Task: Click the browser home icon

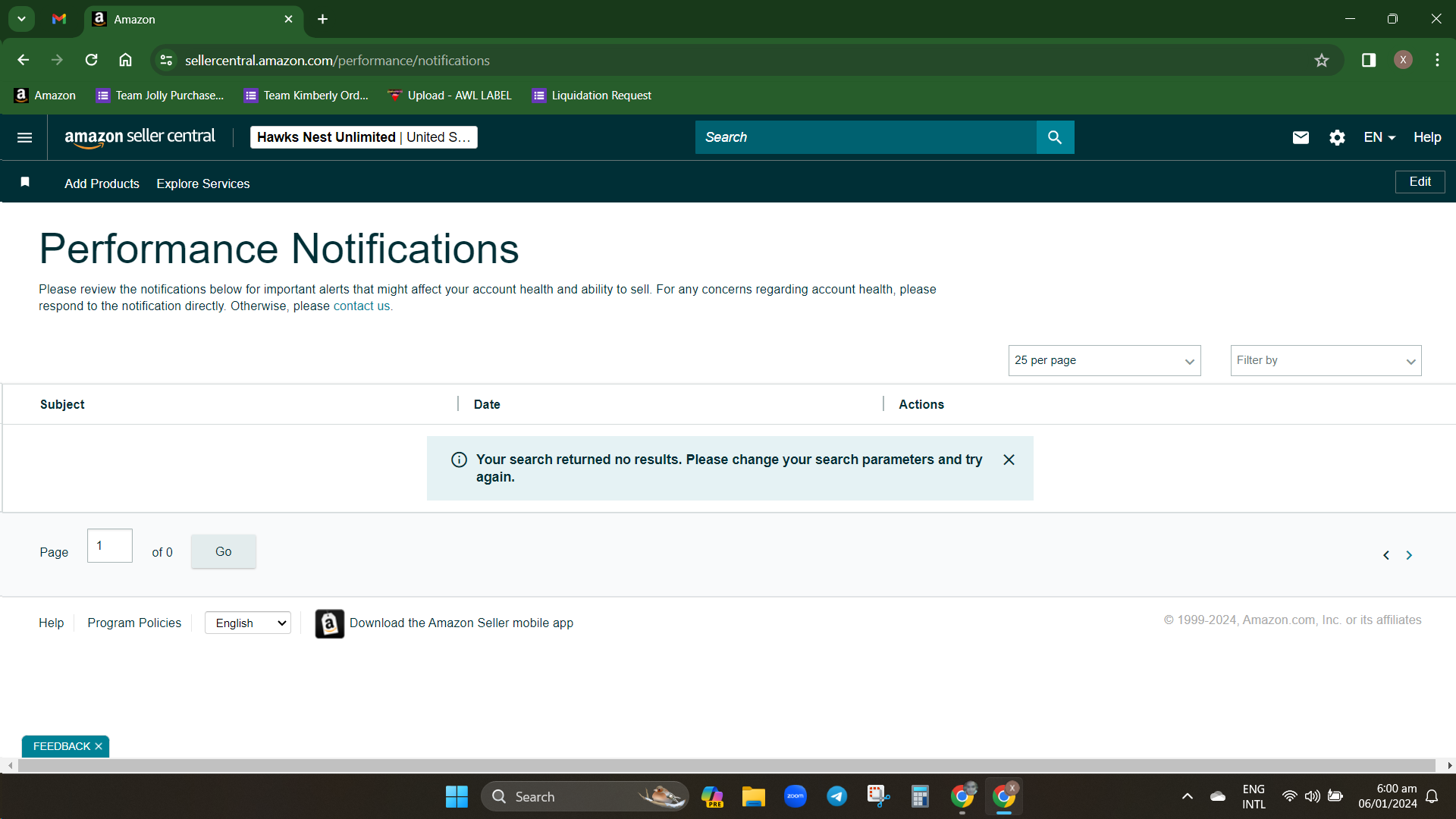Action: click(x=125, y=60)
